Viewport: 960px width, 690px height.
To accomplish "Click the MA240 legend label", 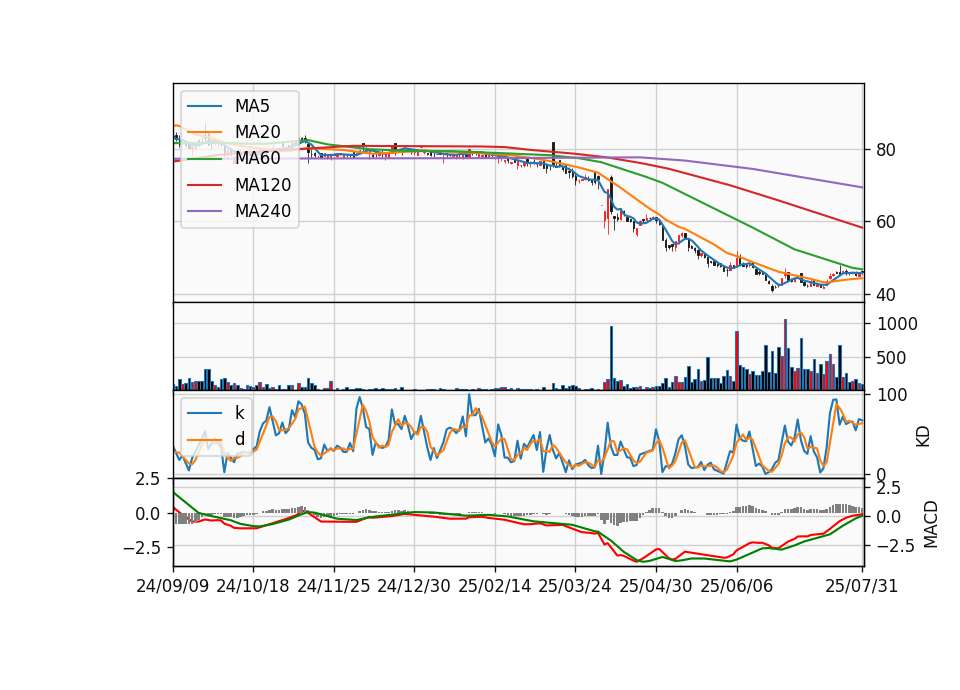I will (x=263, y=211).
